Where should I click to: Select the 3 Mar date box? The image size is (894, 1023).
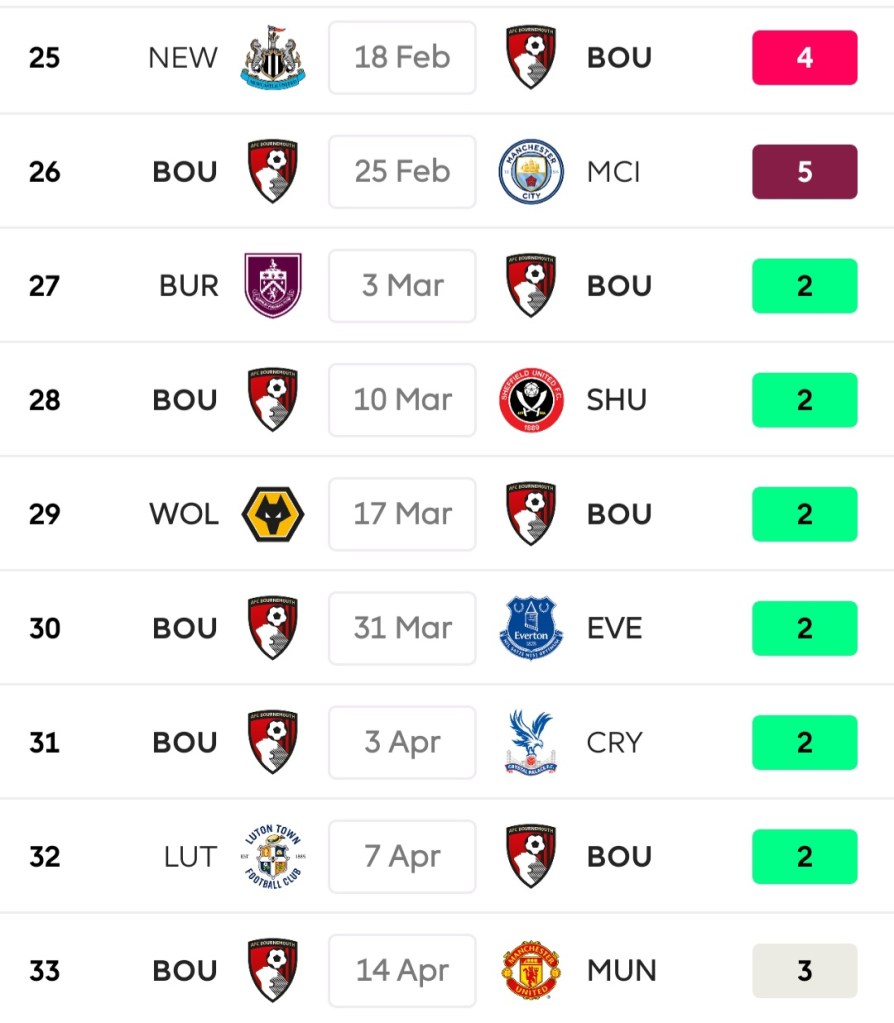pyautogui.click(x=402, y=286)
